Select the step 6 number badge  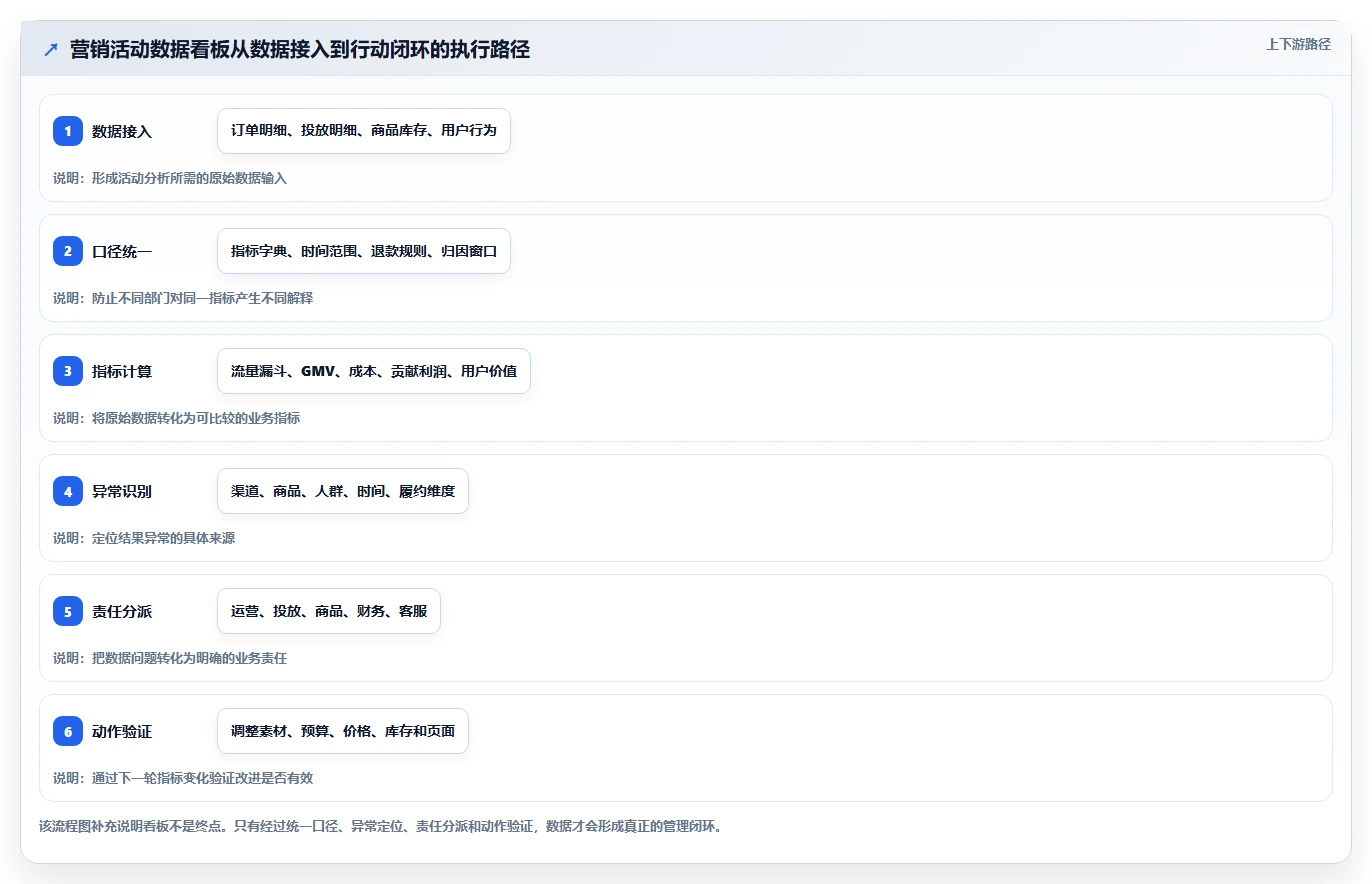(68, 731)
